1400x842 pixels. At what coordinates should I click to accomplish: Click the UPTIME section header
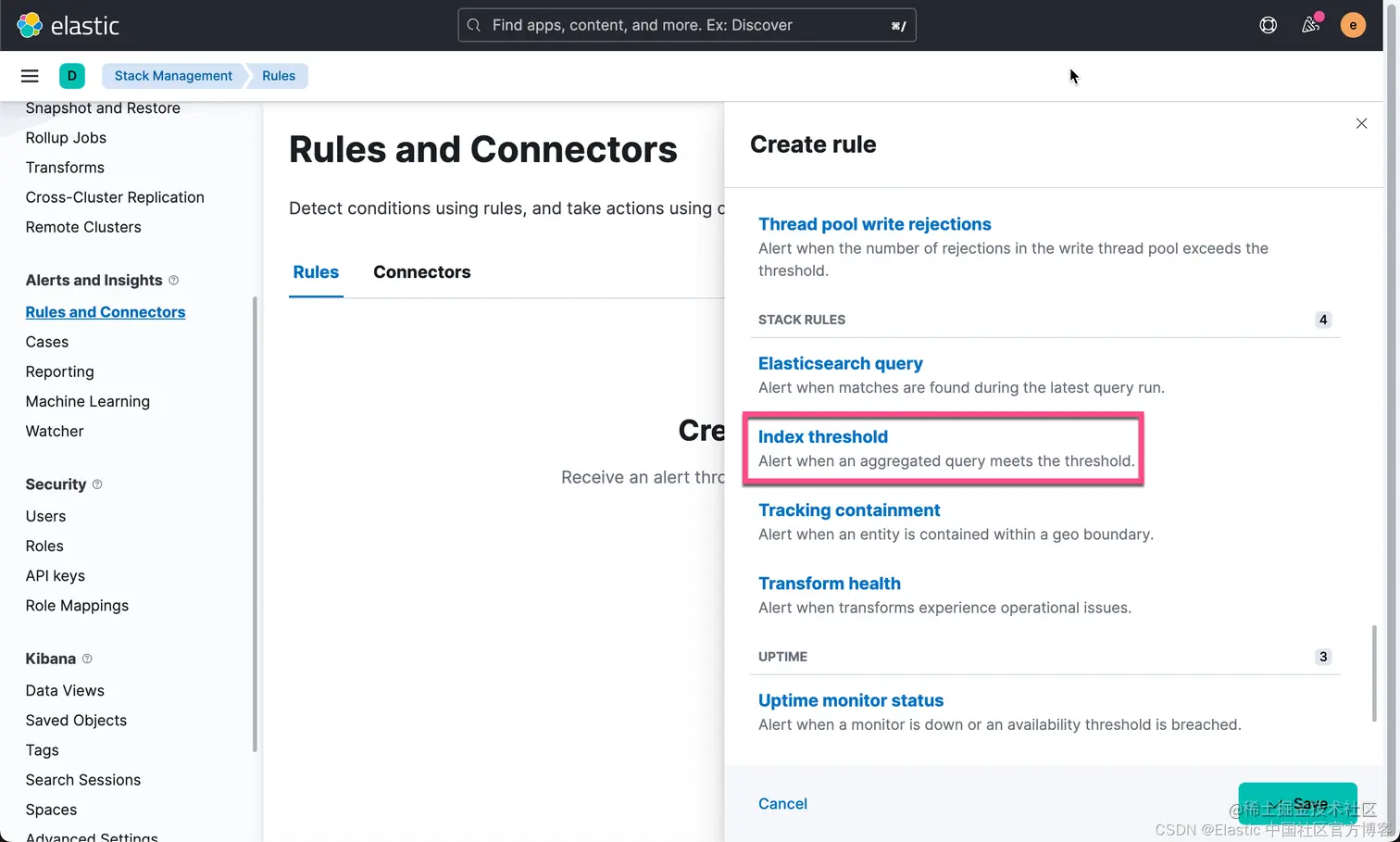782,656
